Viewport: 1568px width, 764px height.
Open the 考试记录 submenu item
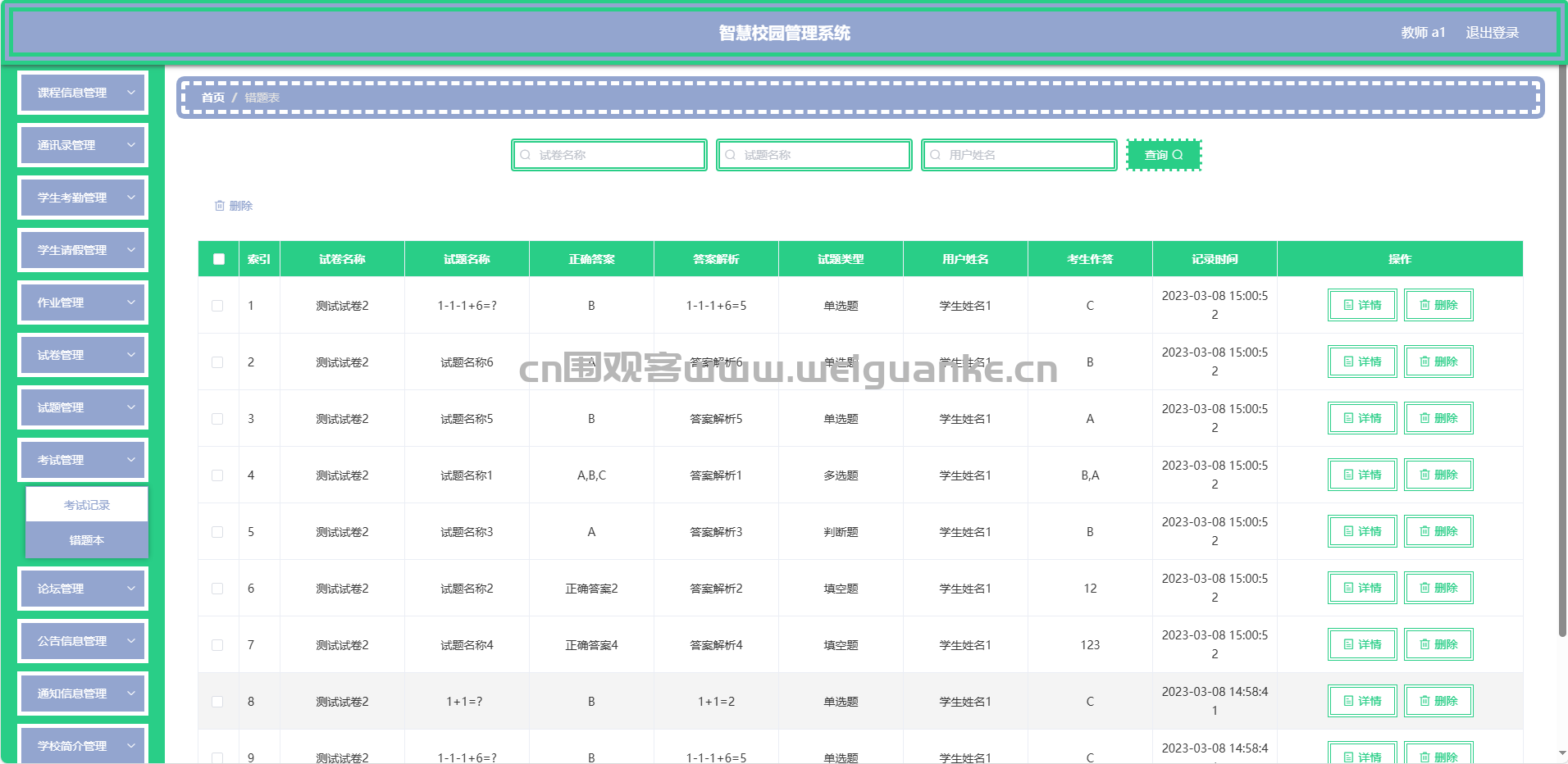[x=87, y=505]
